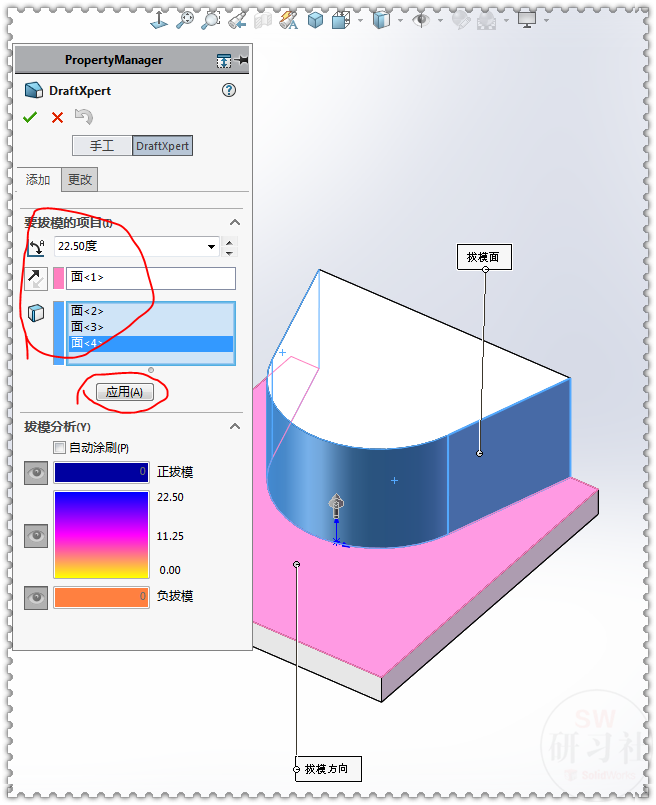Open dropdown arrow beside eye visibility icon
The height and width of the screenshot is (805, 656).
click(440, 21)
